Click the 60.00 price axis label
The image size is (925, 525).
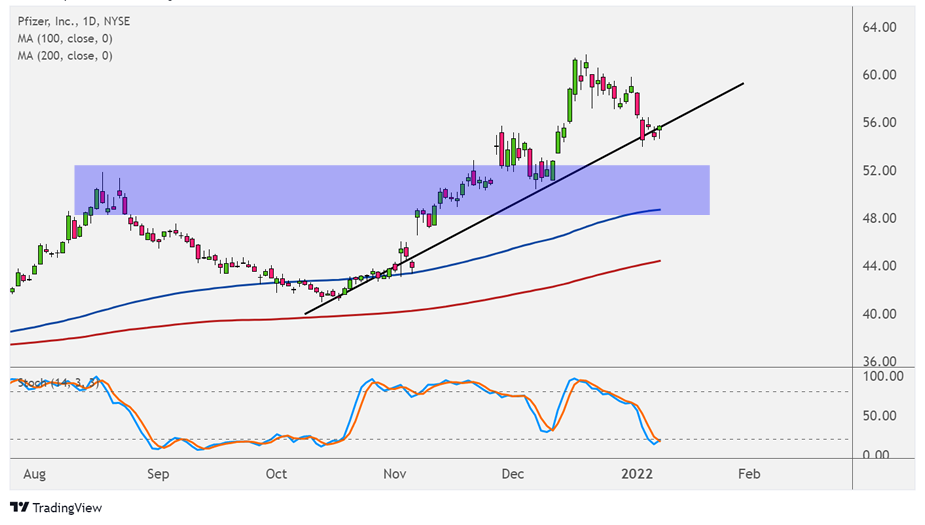[x=879, y=75]
